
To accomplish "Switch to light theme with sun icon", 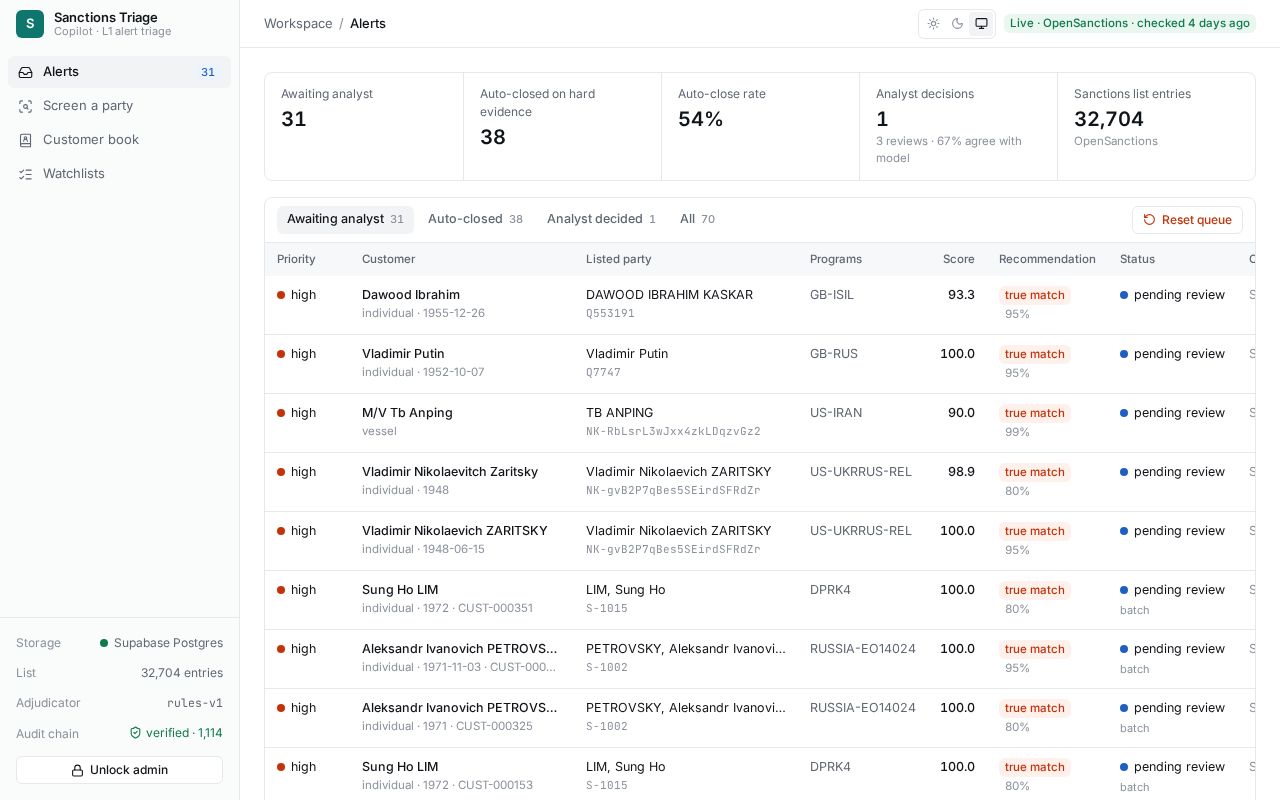I will point(933,24).
